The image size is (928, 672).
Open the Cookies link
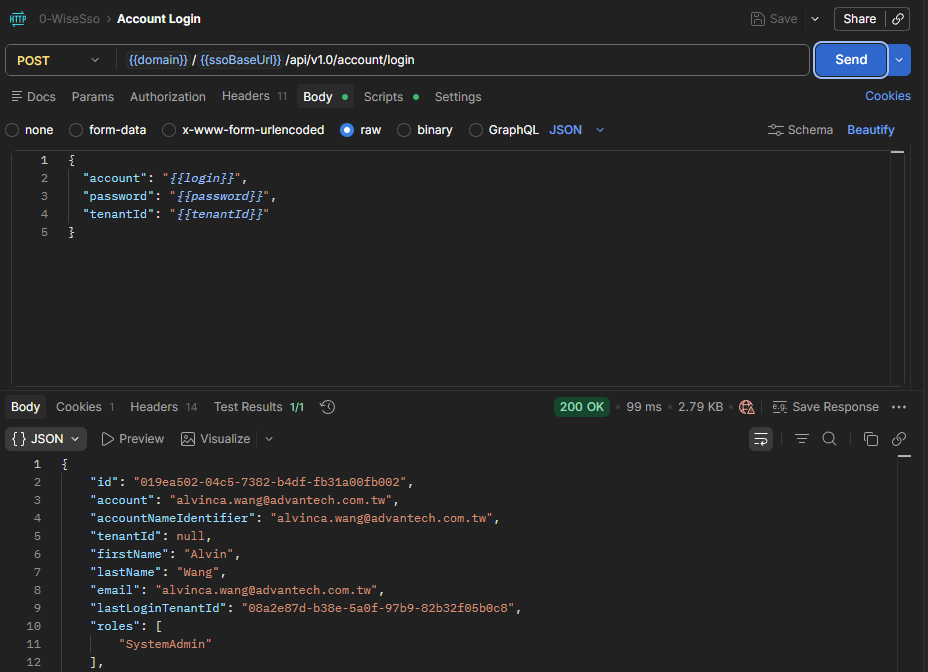(x=887, y=96)
